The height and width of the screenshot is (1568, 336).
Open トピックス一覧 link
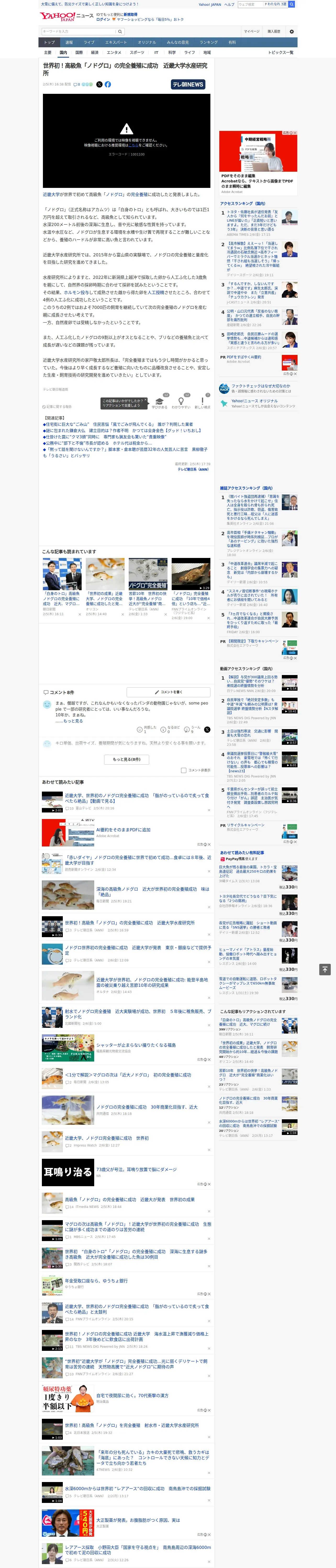point(281,52)
